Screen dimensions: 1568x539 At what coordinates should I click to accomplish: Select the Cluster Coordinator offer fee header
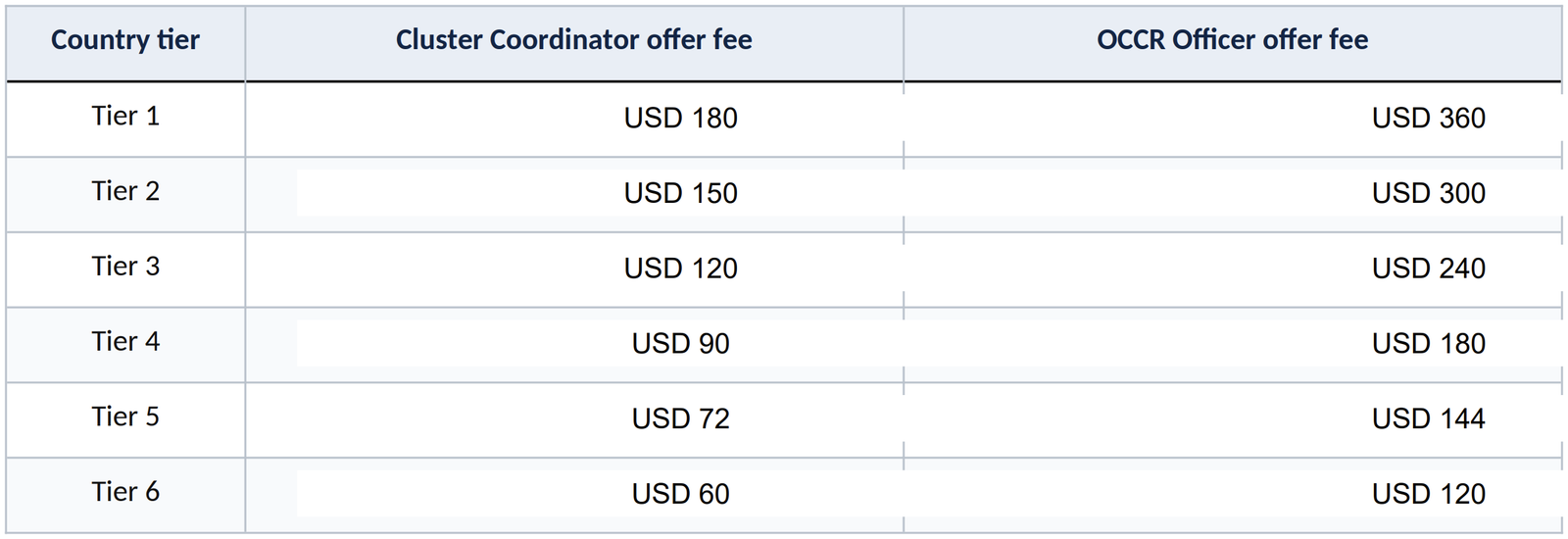[574, 40]
